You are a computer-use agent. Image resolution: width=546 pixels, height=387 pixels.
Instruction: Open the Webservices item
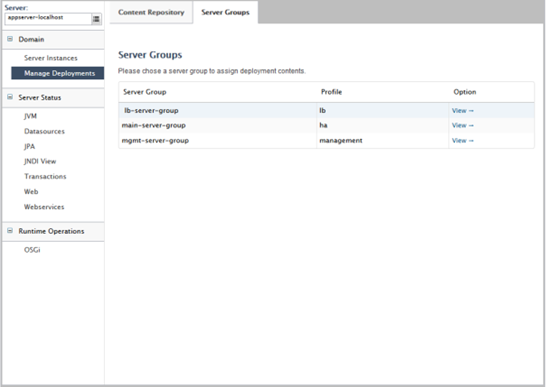coord(44,207)
